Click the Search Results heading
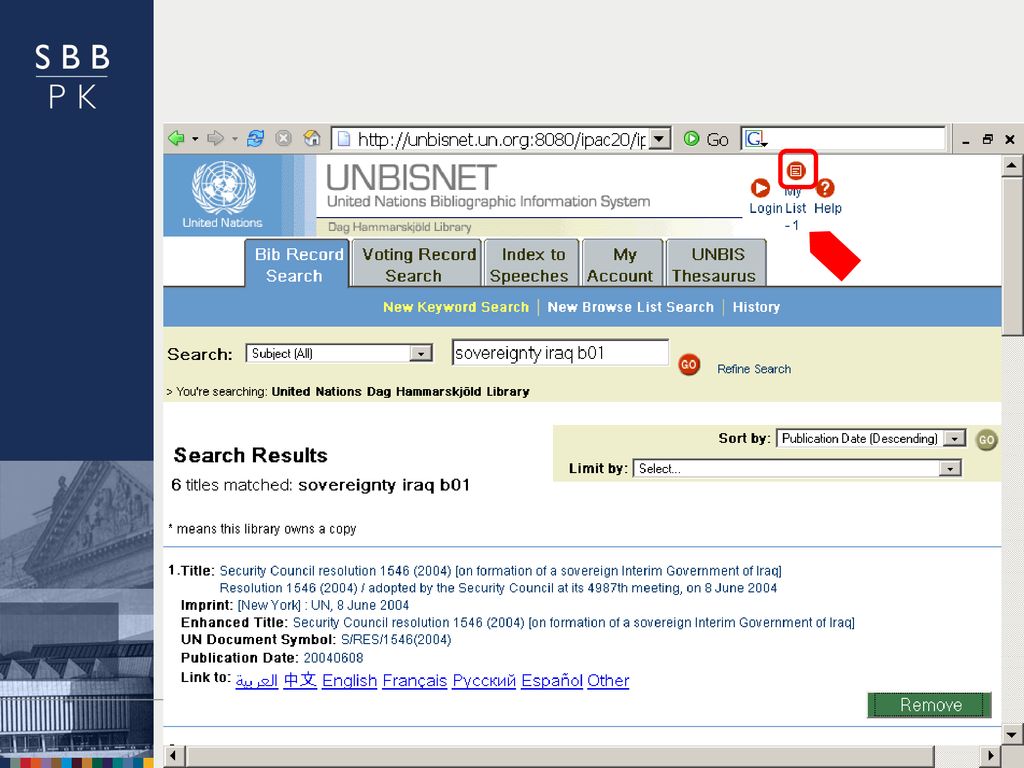This screenshot has width=1024, height=768. [x=251, y=455]
